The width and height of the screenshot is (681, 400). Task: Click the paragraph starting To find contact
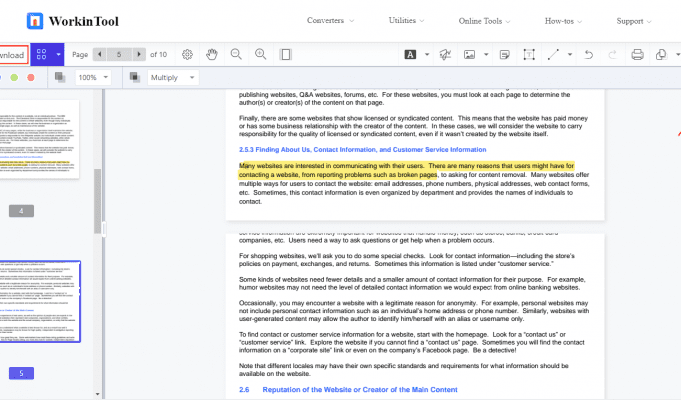[412, 342]
